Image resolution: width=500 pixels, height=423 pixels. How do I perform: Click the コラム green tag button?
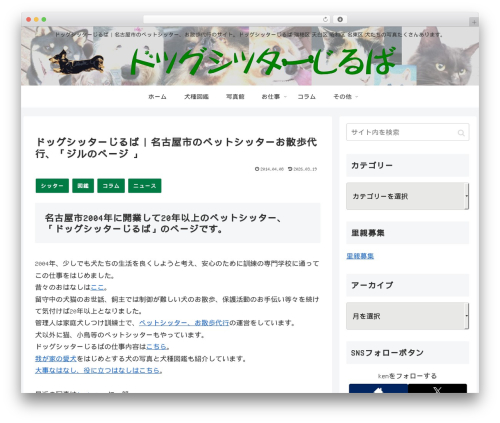[111, 186]
